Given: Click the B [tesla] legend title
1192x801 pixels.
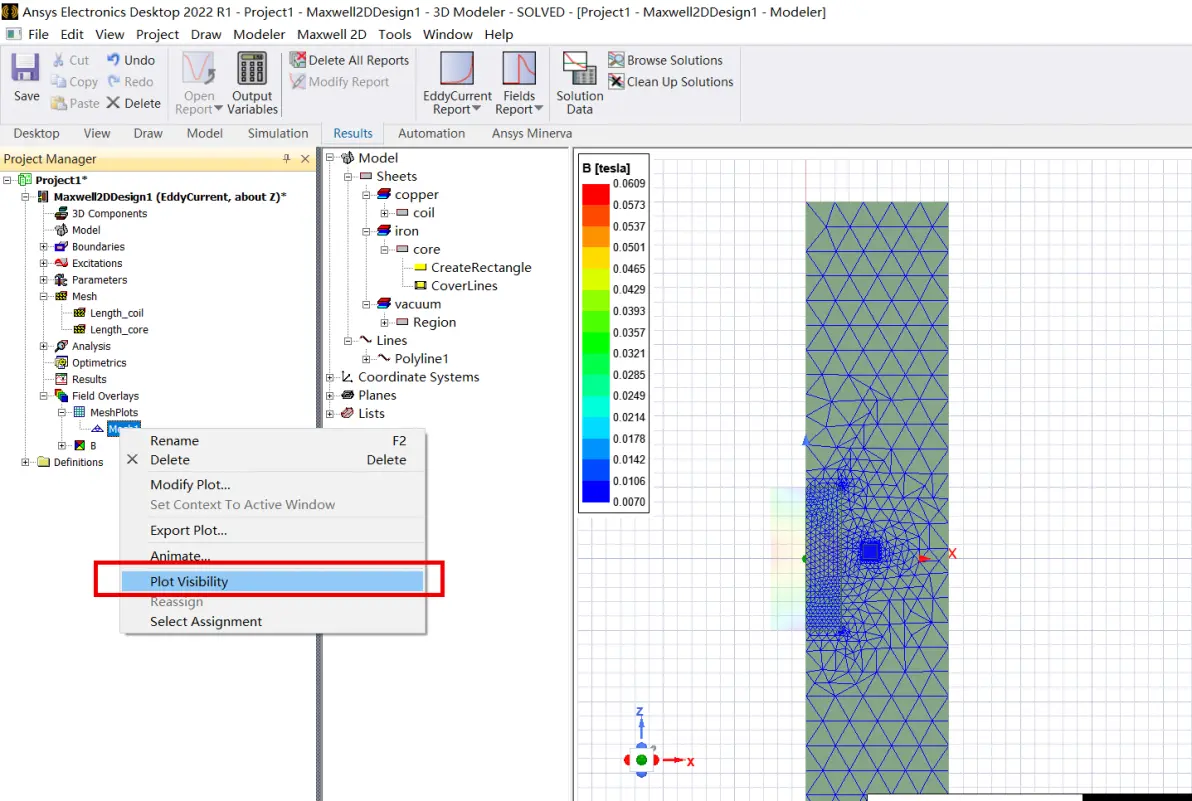Looking at the screenshot, I should tap(606, 168).
